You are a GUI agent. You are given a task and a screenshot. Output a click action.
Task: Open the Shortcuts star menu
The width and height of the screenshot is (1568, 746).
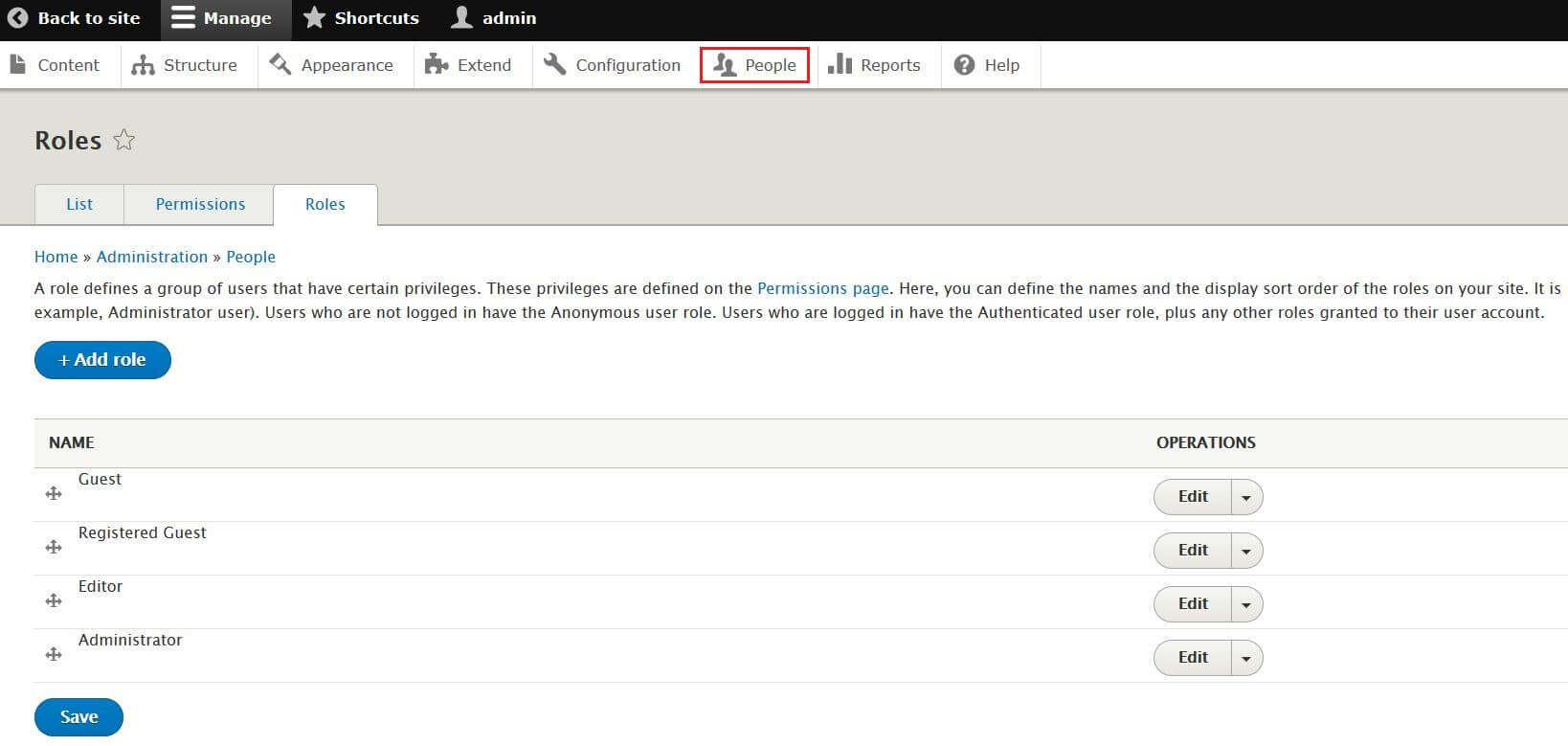coord(361,18)
